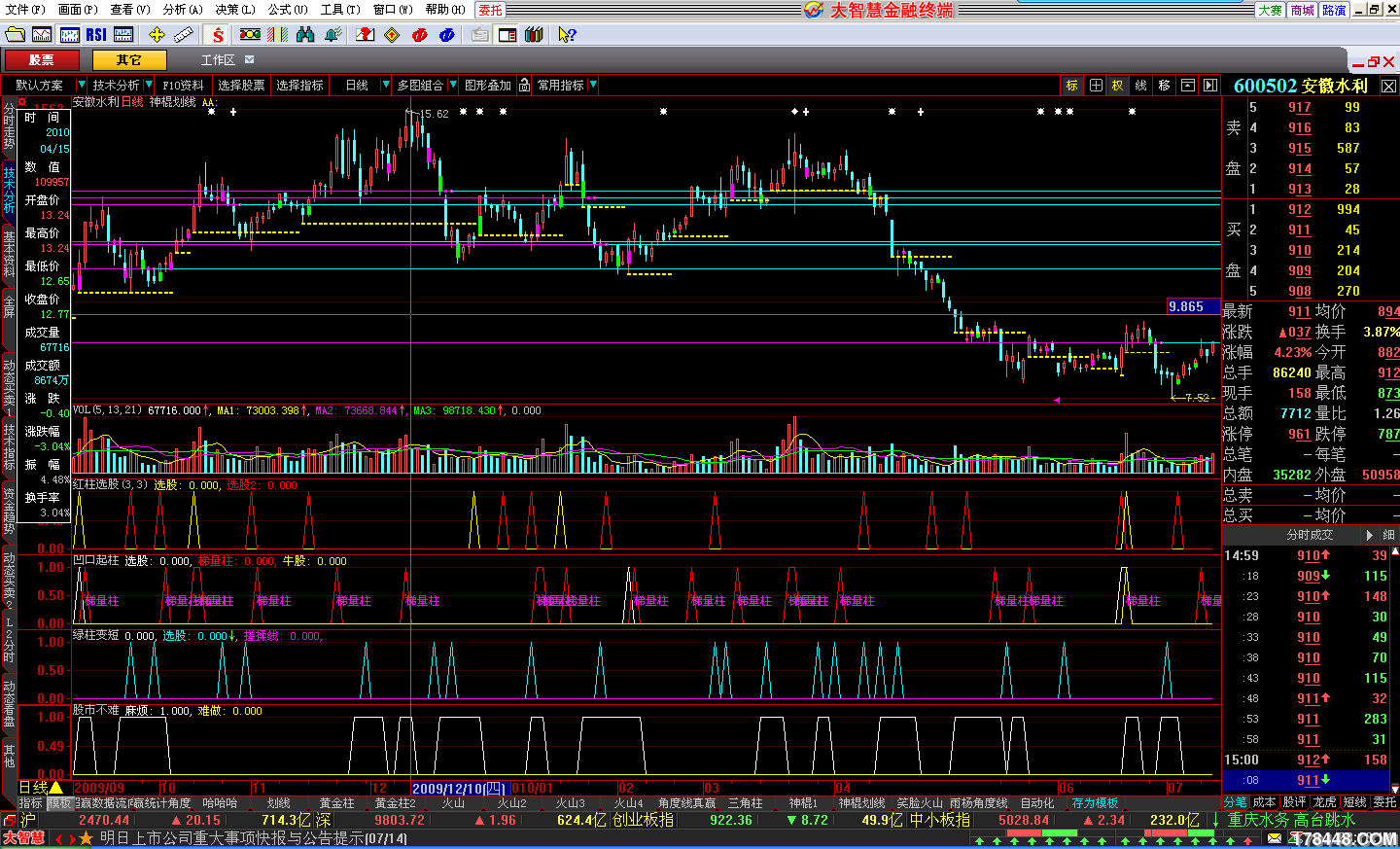Screen dimensions: 1400x849
Task: Click the collapse panel right arrow icon
Action: 1209,86
